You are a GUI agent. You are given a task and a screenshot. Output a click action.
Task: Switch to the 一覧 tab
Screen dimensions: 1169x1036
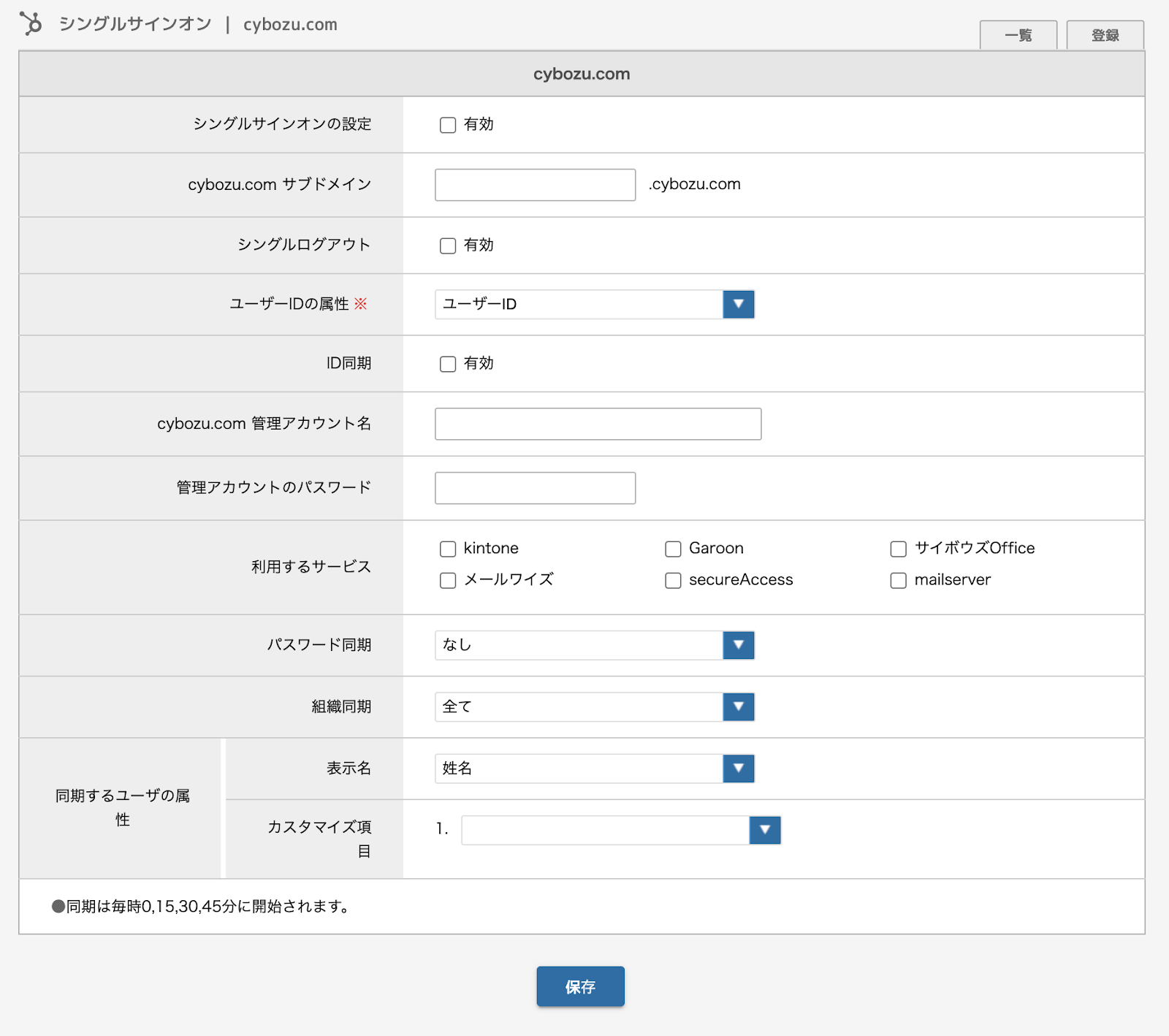pos(1018,35)
